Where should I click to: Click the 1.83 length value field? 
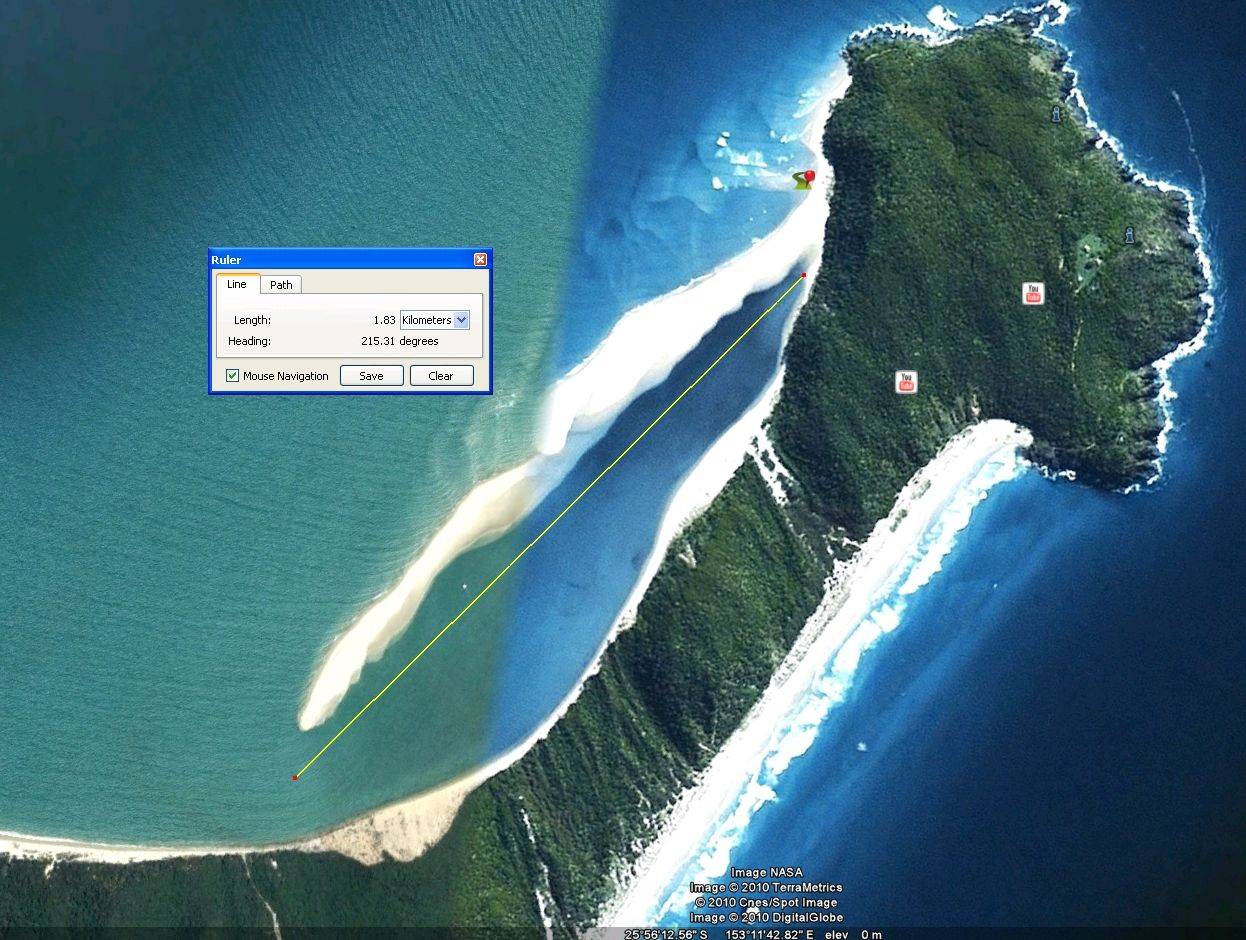[x=383, y=320]
